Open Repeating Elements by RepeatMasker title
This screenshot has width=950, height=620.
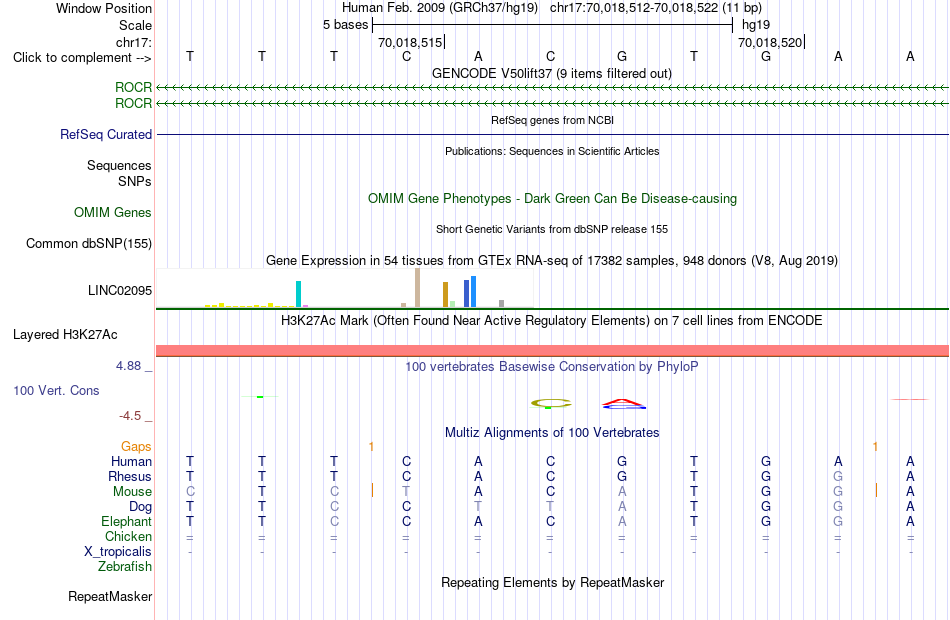coord(553,583)
